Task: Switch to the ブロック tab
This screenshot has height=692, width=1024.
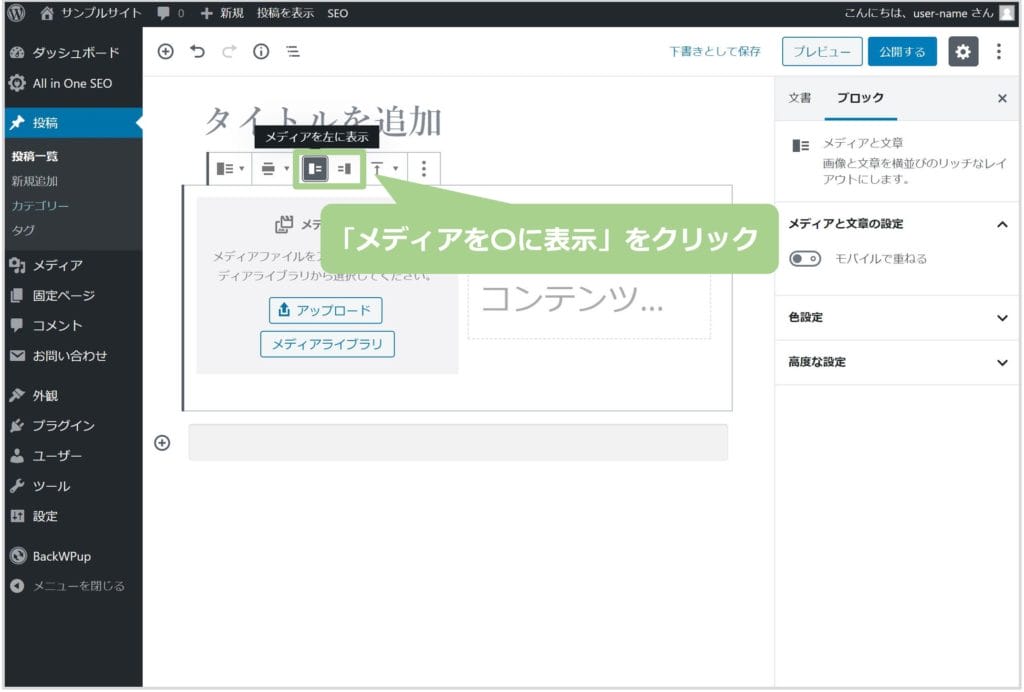Action: (x=861, y=98)
